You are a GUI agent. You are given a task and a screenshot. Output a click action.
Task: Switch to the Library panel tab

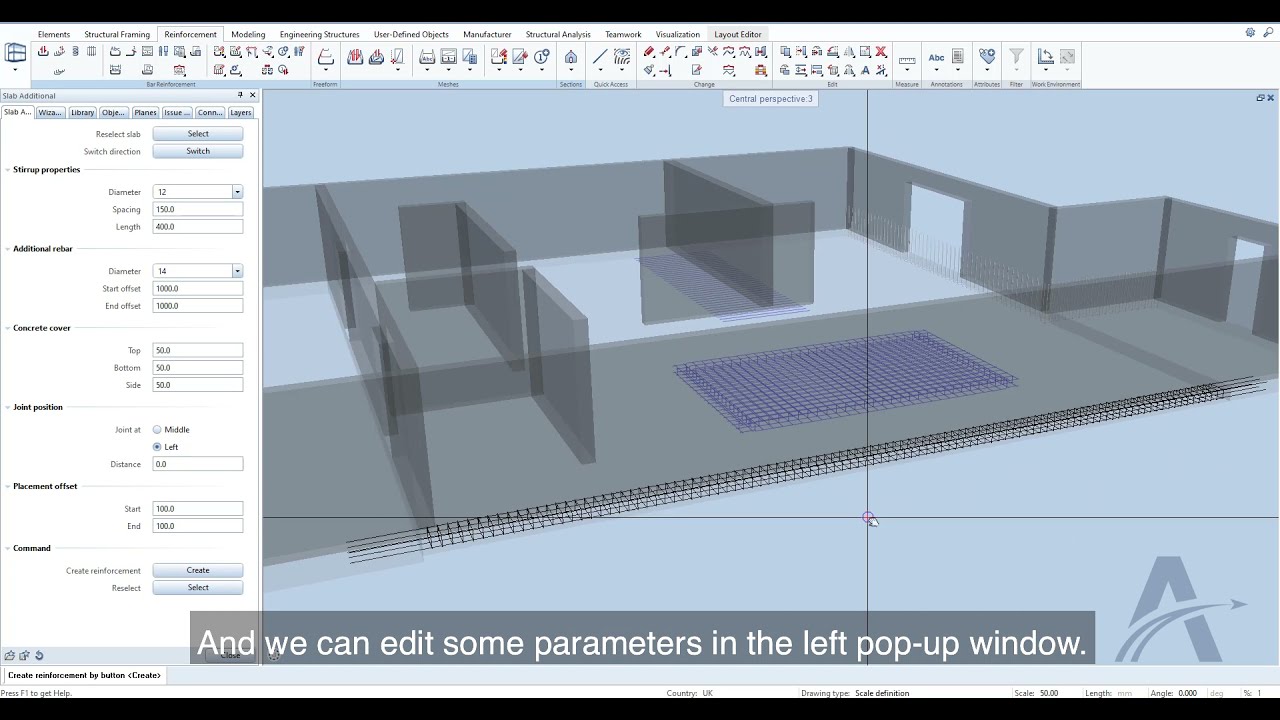[82, 112]
